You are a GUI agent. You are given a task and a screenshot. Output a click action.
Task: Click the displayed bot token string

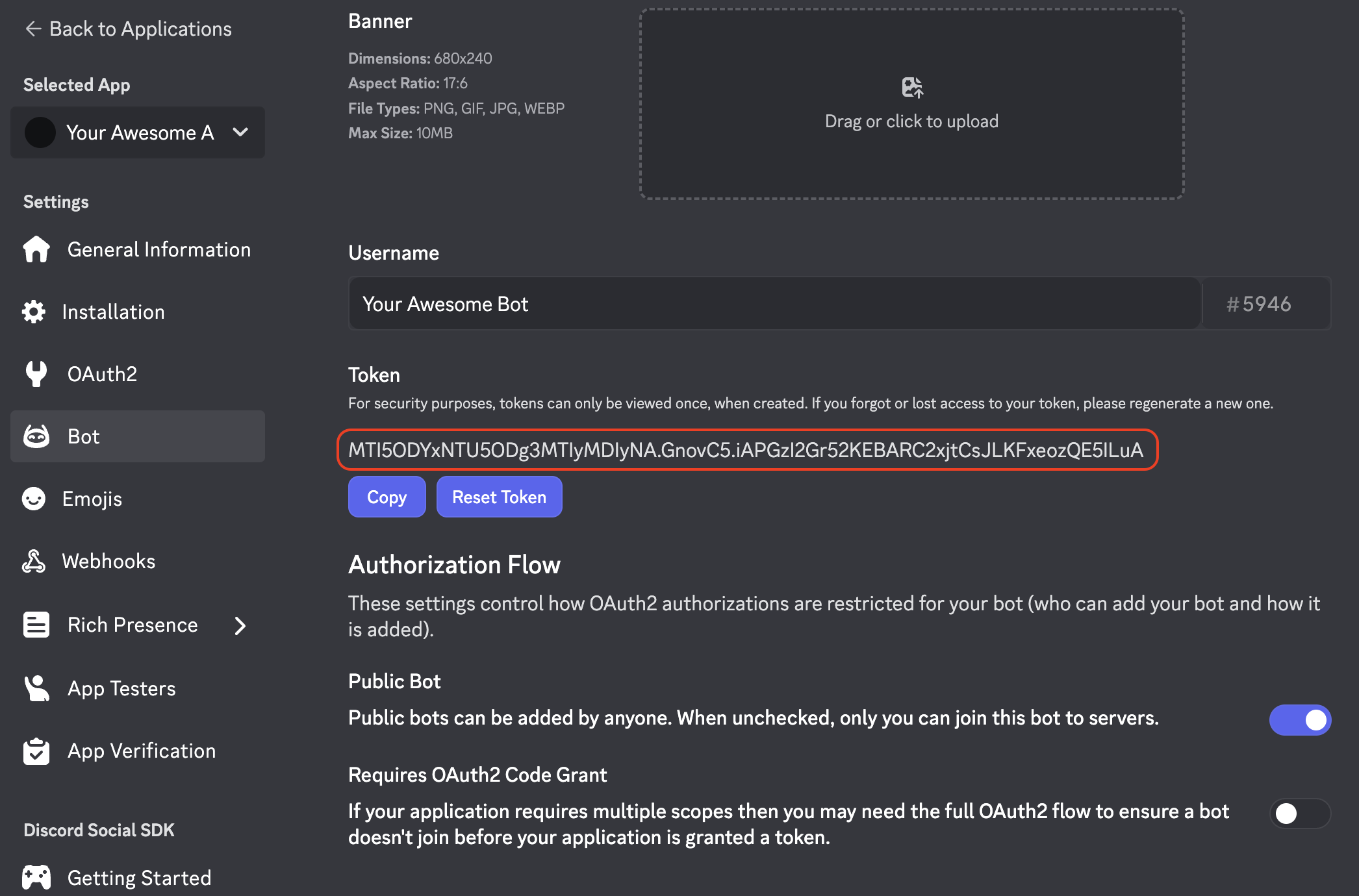tap(746, 450)
